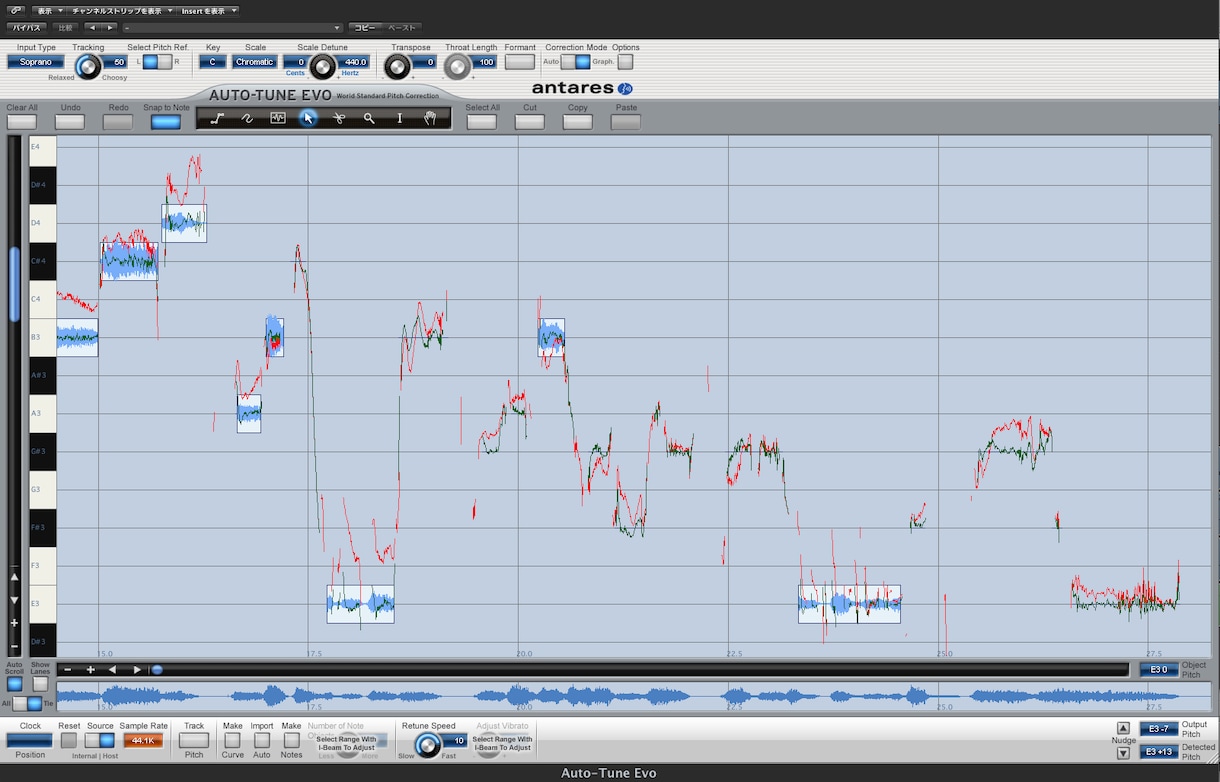This screenshot has width=1220, height=782.
Task: Nudge pitch up arrow
Action: pos(1123,728)
